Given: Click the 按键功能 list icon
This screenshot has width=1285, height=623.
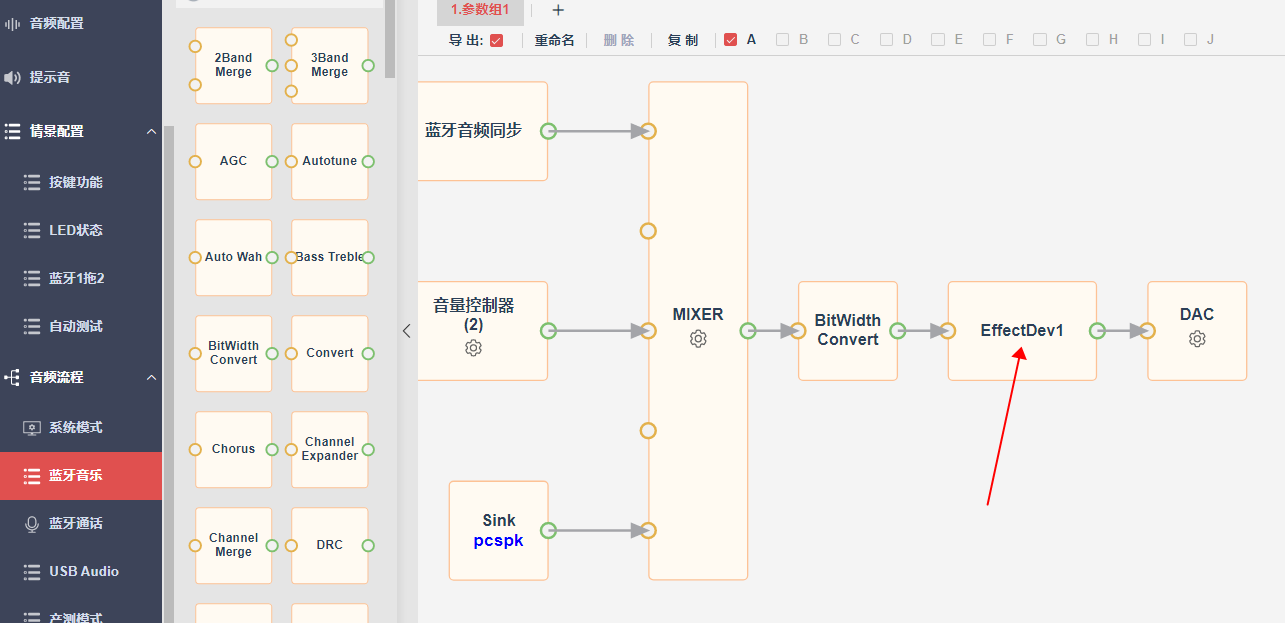Looking at the screenshot, I should [x=32, y=182].
